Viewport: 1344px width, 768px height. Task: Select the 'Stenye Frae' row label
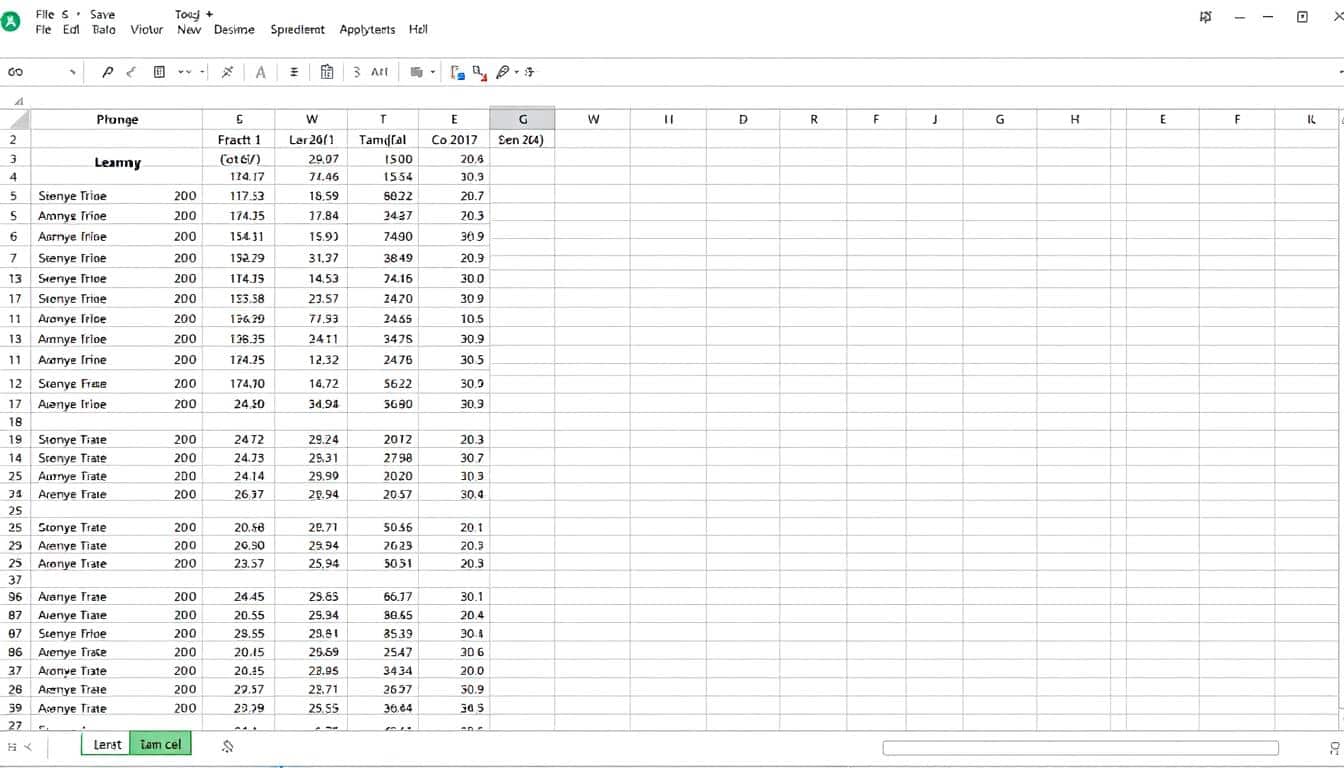coord(72,383)
